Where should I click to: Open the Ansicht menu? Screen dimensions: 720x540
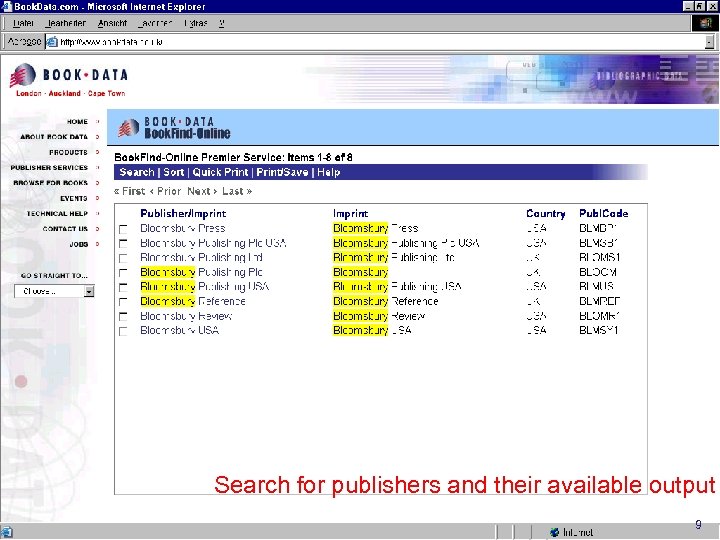point(112,23)
